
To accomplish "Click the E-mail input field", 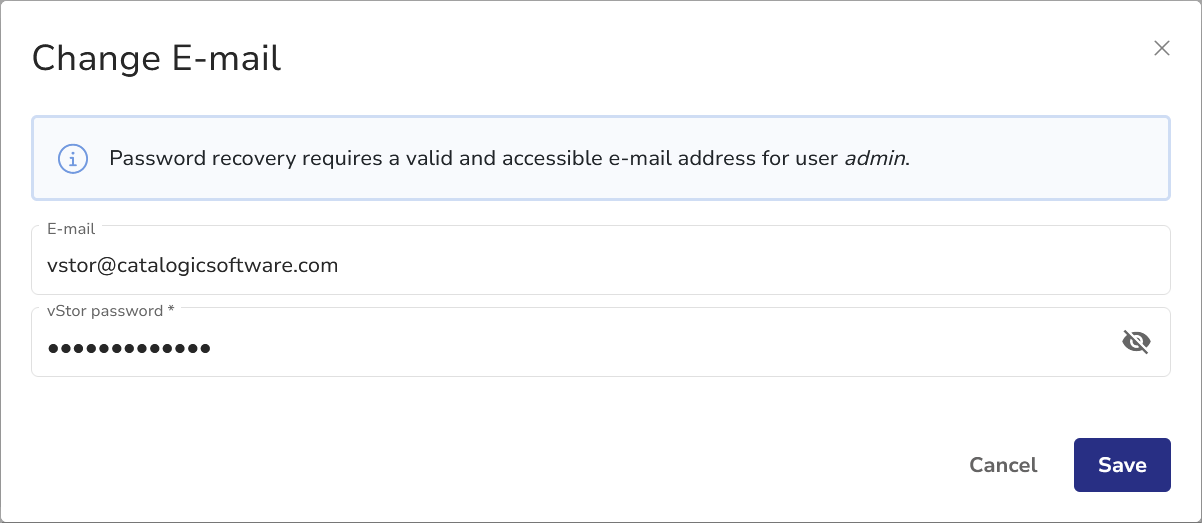I will [600, 265].
